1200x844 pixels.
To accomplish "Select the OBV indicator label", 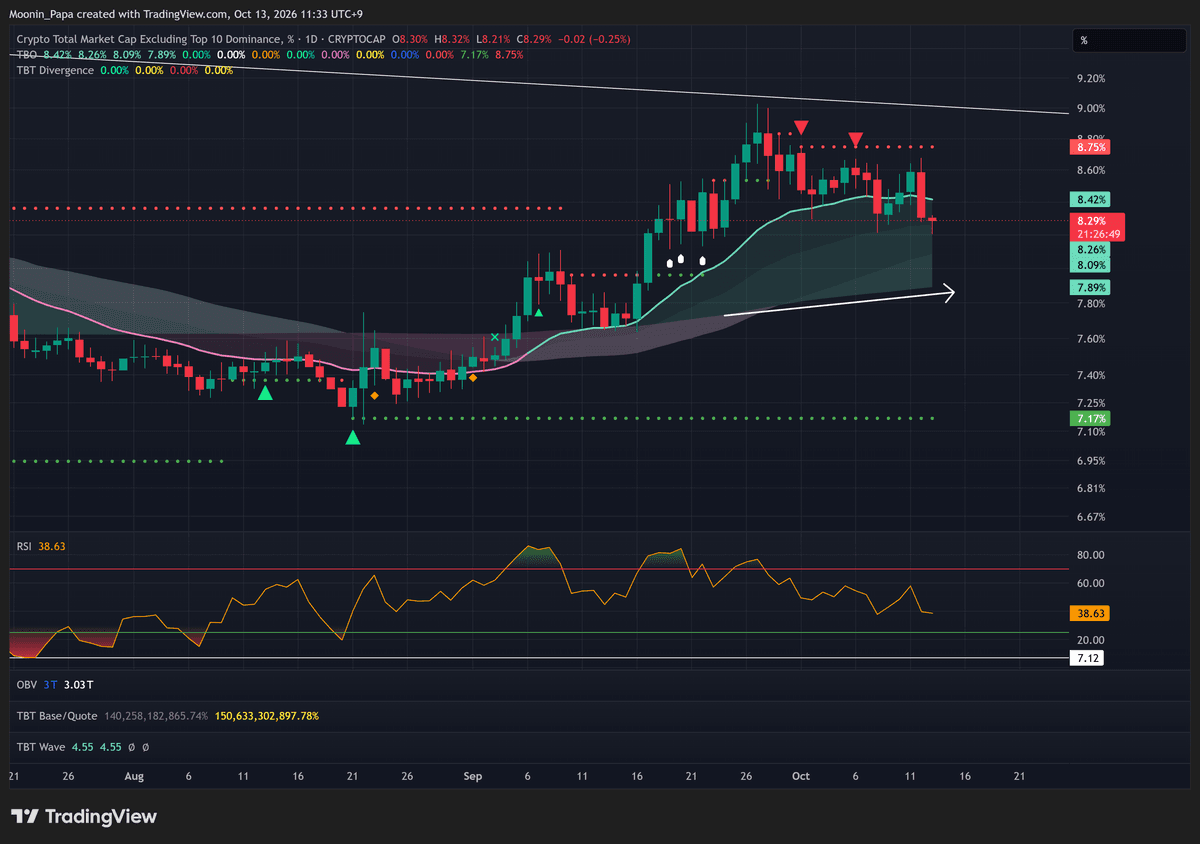I will click(x=26, y=684).
